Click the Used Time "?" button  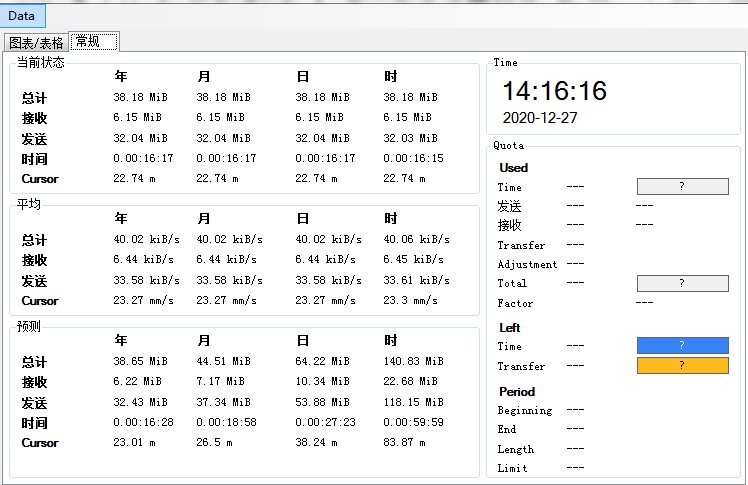click(682, 187)
